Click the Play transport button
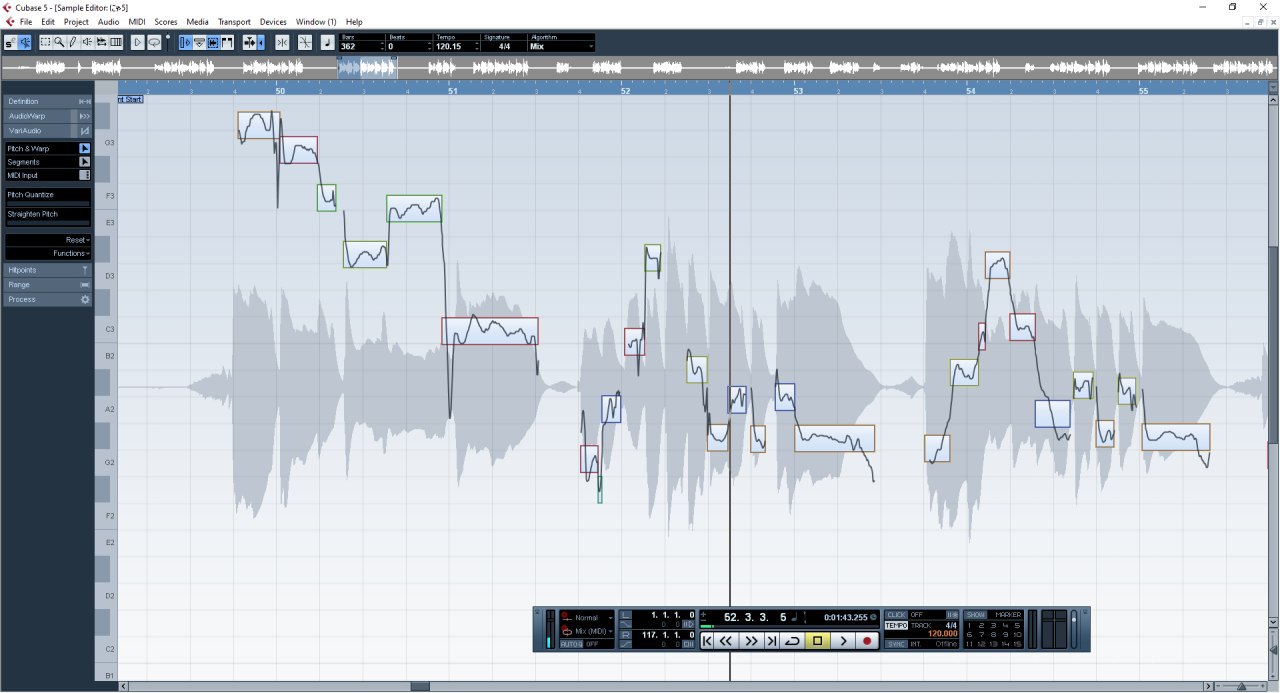Viewport: 1280px width, 693px height. click(843, 641)
